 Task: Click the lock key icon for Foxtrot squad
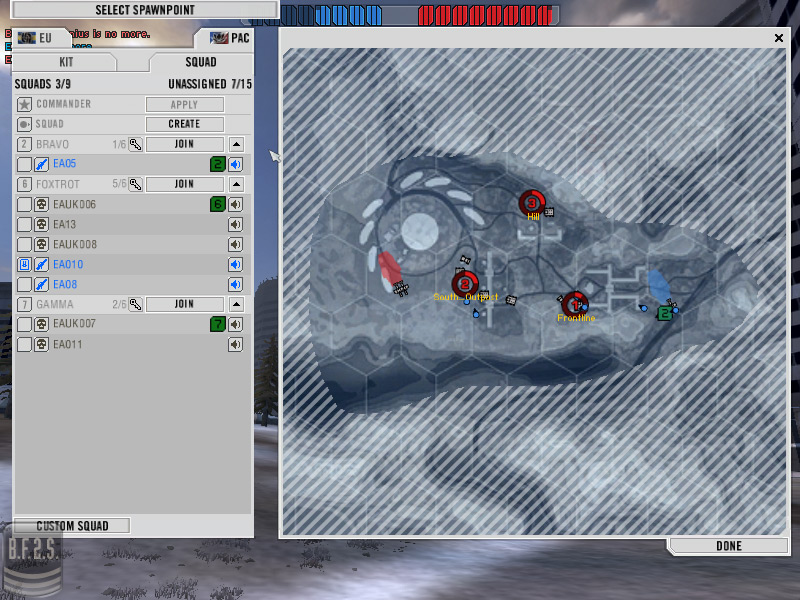click(x=135, y=184)
